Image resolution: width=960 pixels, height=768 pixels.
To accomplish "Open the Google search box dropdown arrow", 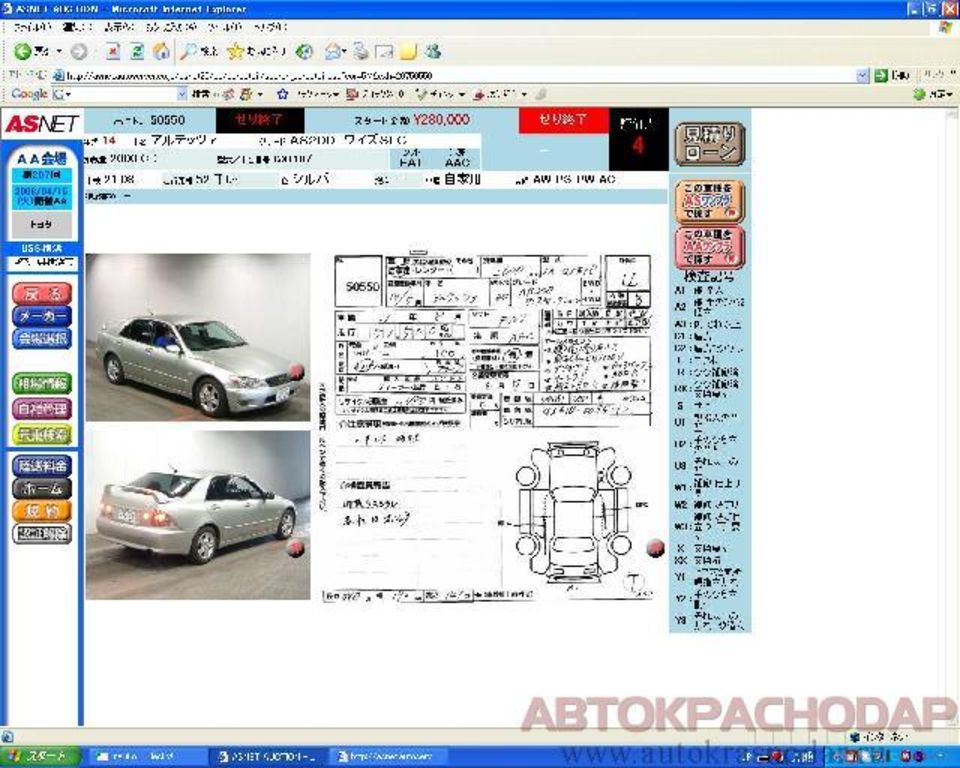I will point(182,94).
